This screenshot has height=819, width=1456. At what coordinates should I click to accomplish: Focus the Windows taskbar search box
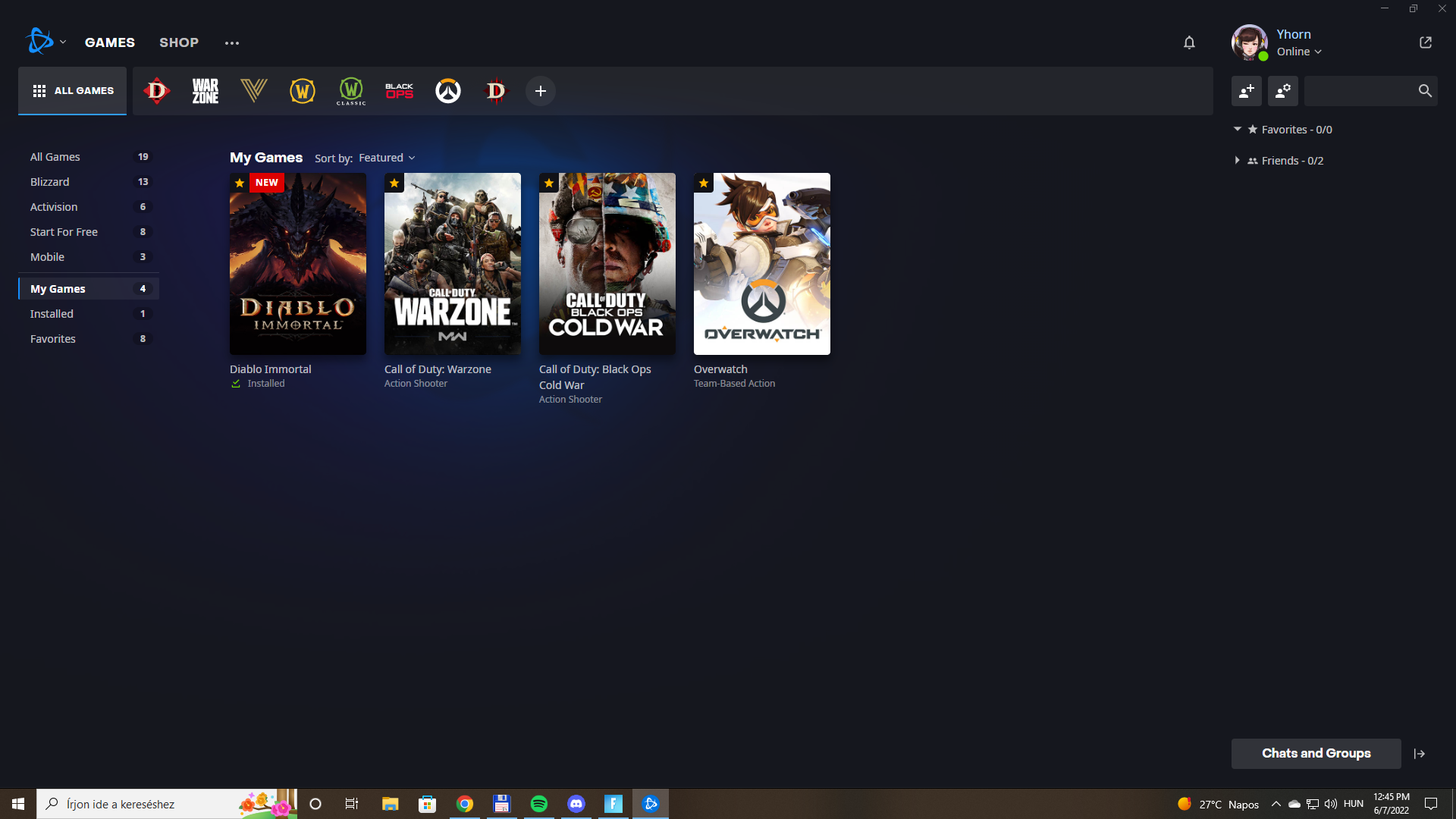tap(167, 804)
